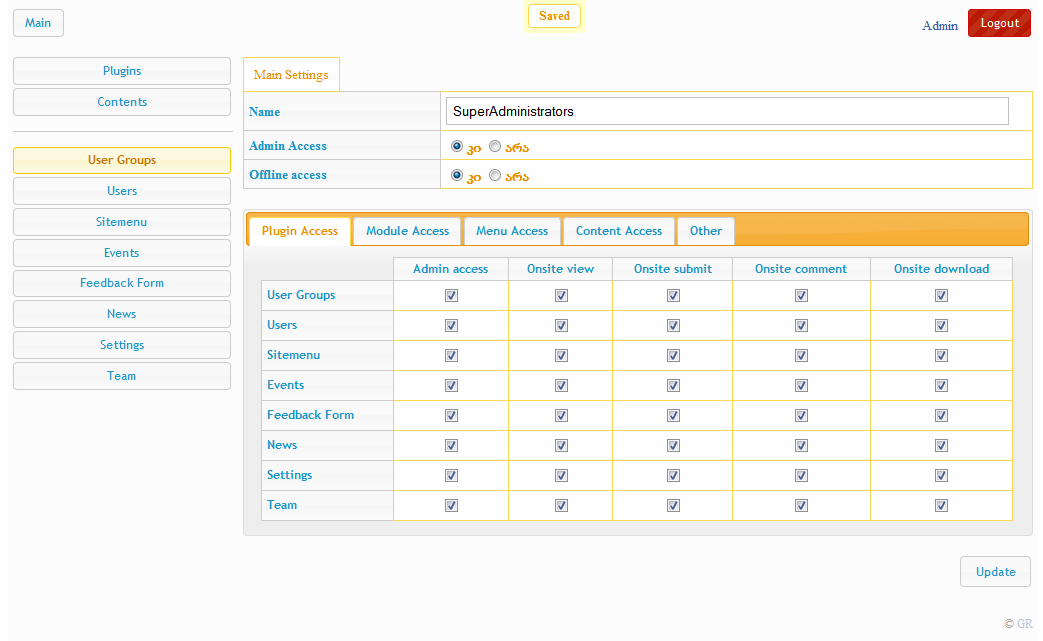Go to Feedback Form in sidebar

[x=122, y=283]
